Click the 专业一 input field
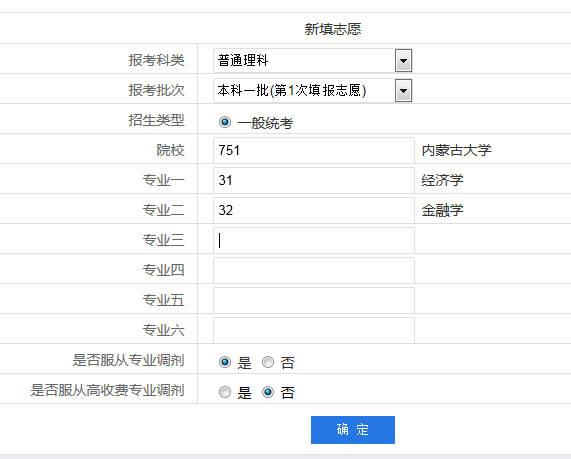 pos(314,180)
